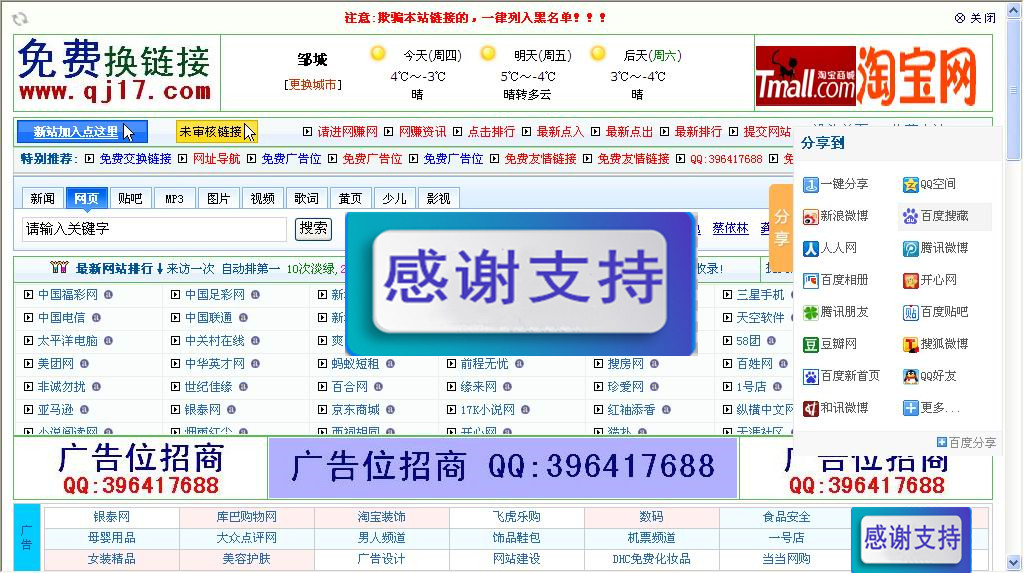Click the 未审核链接 yellow button
1024x573 pixels.
(x=216, y=131)
